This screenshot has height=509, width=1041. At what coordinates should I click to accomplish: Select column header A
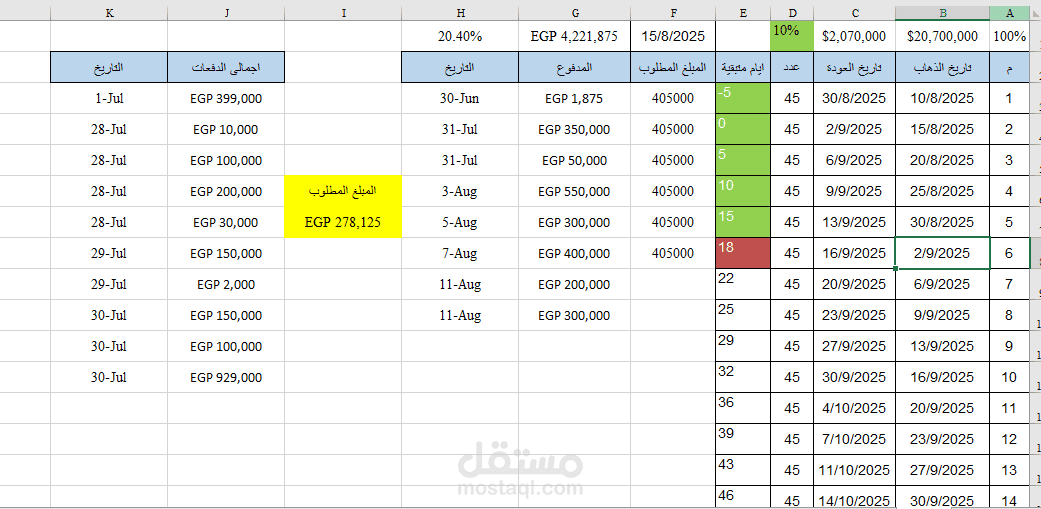[x=1009, y=13]
